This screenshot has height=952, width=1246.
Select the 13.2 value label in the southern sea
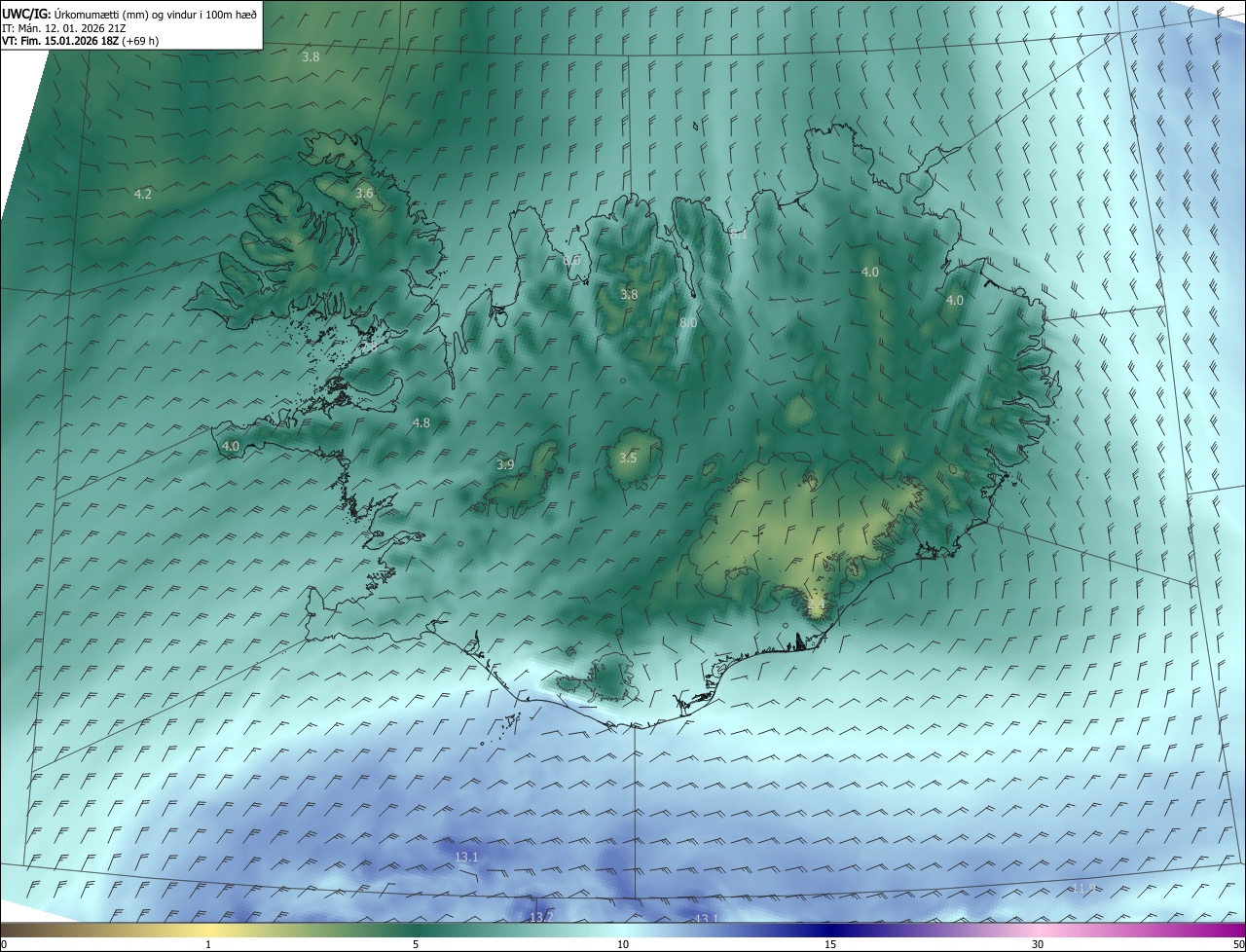click(x=541, y=918)
